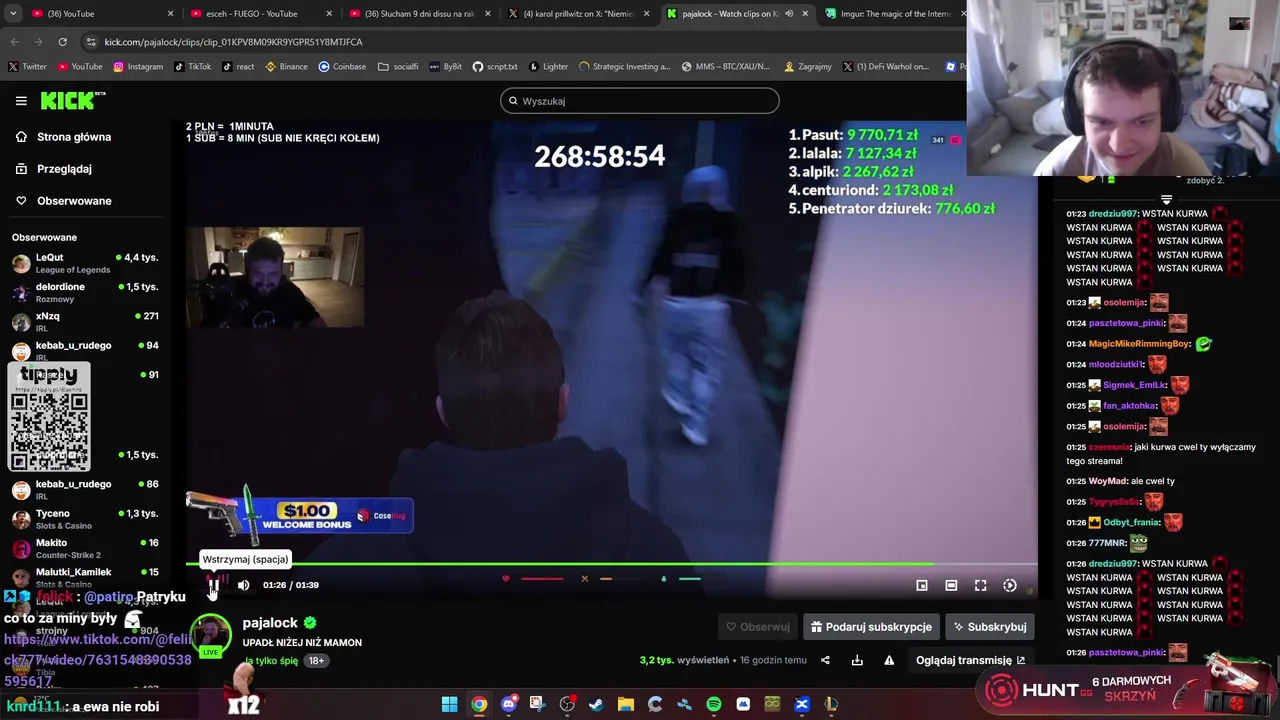Screen dimensions: 1280x720
Task: Open Binance bookmark
Action: (x=286, y=67)
